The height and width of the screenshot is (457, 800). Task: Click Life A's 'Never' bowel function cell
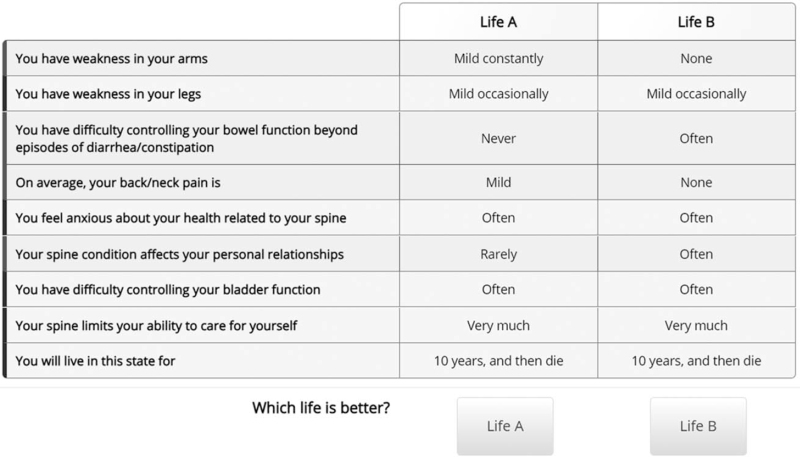498,139
